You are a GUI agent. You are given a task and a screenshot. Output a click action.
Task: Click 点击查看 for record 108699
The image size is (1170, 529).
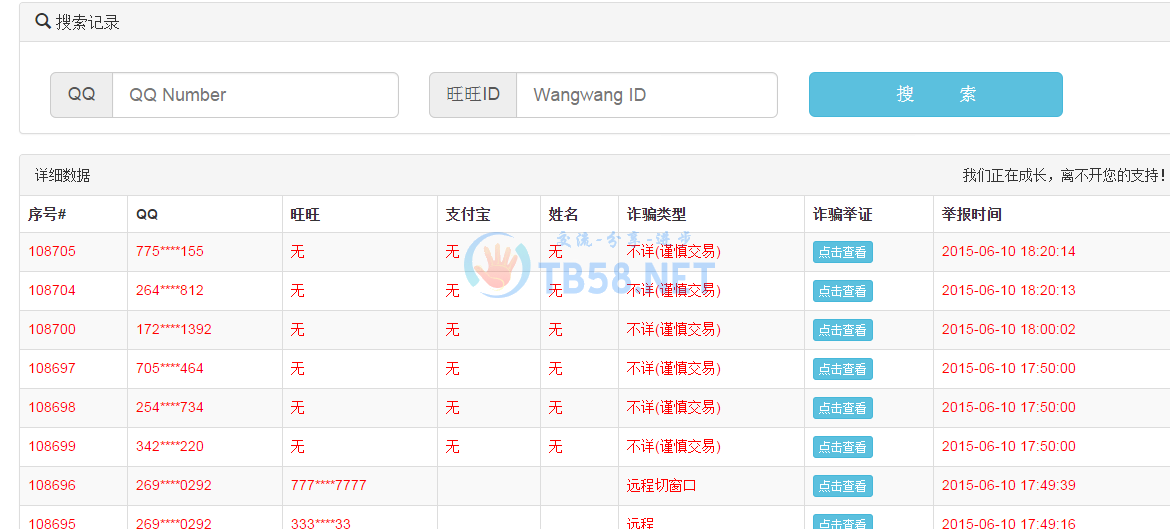pos(842,447)
